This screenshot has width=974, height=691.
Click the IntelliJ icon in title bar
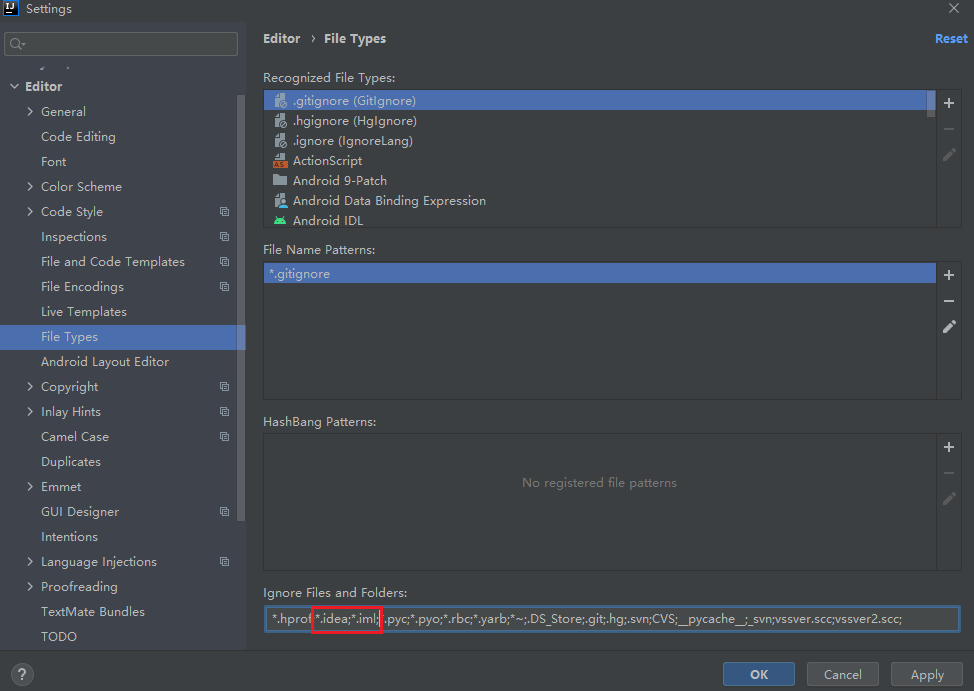pyautogui.click(x=11, y=8)
